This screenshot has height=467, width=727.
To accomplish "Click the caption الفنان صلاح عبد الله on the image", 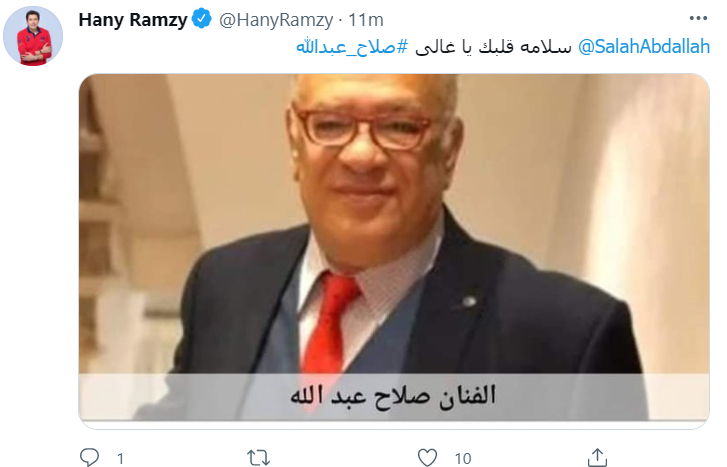I will click(393, 397).
